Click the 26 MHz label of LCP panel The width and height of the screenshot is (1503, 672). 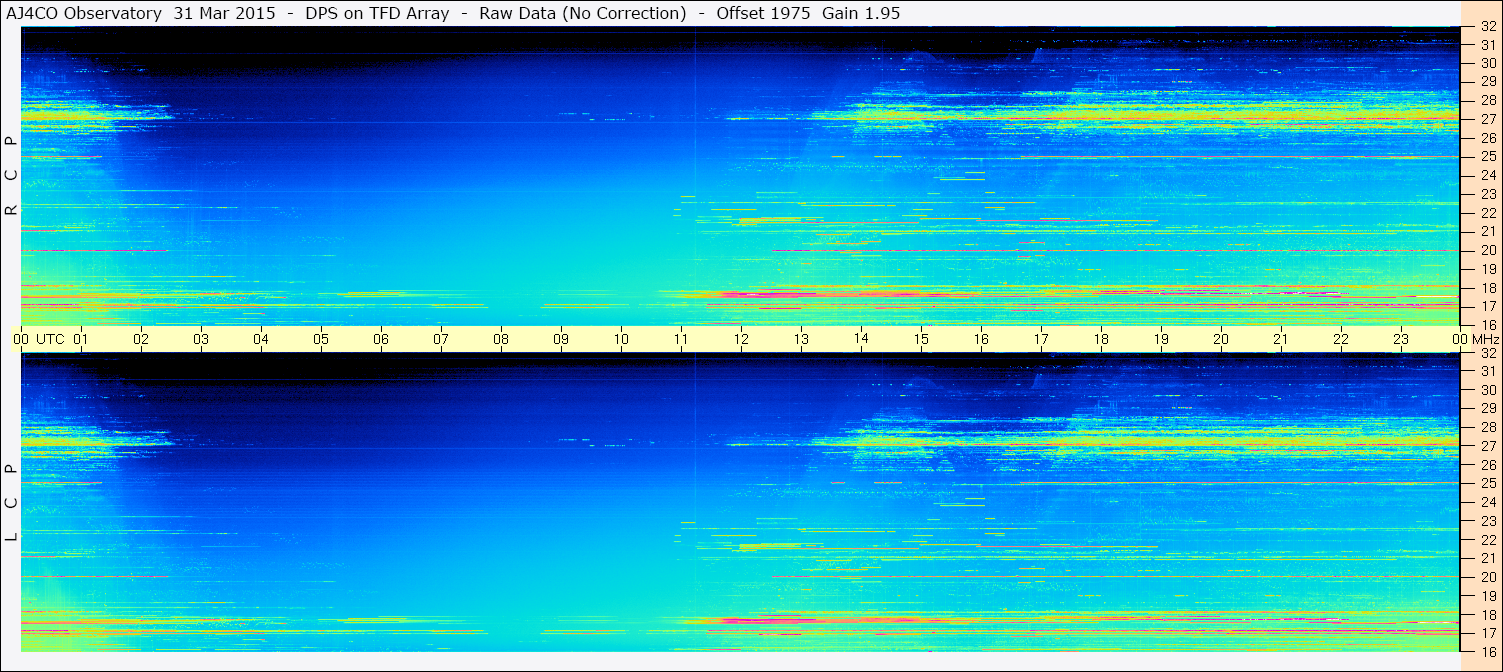[1487, 465]
